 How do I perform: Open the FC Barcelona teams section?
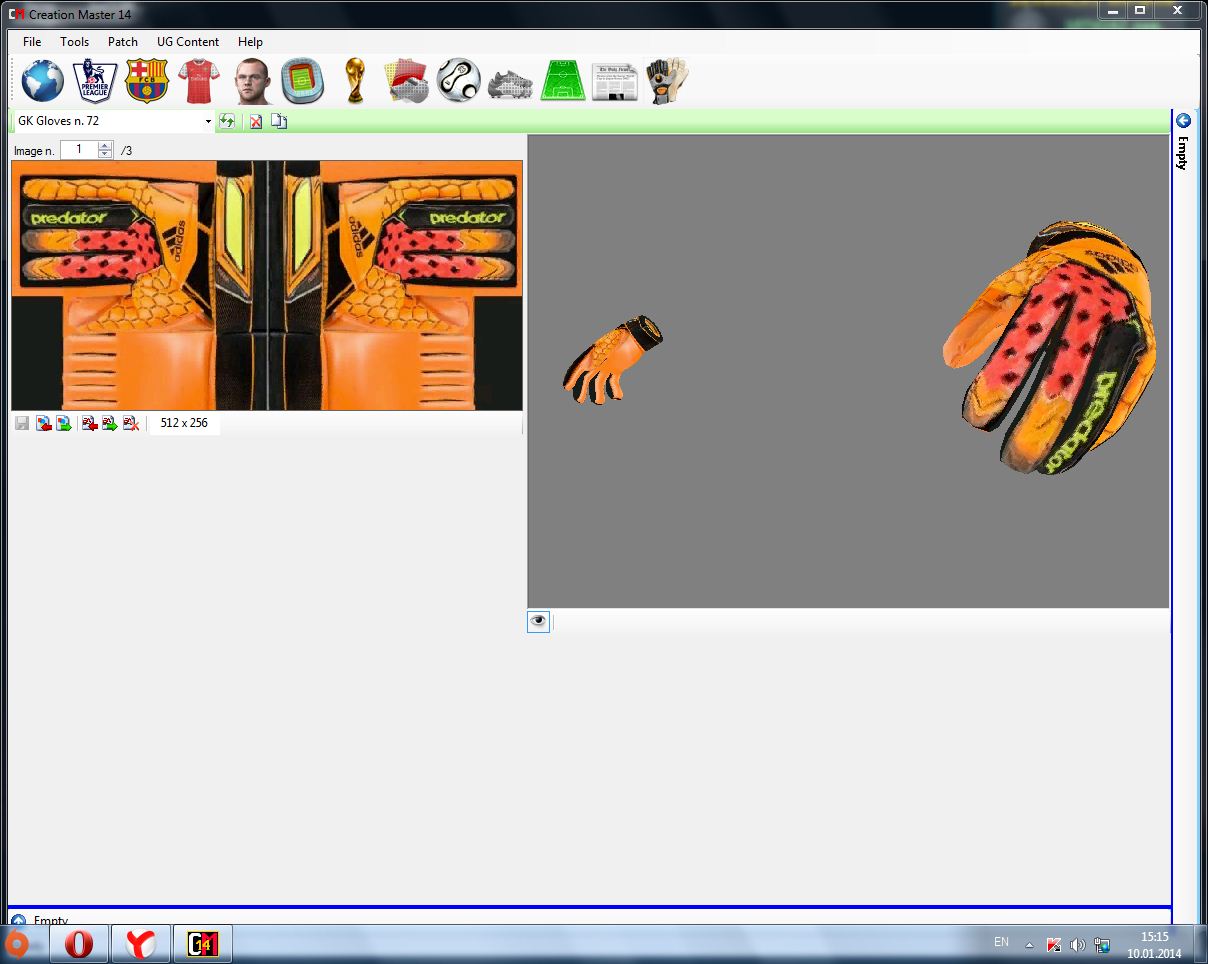147,80
